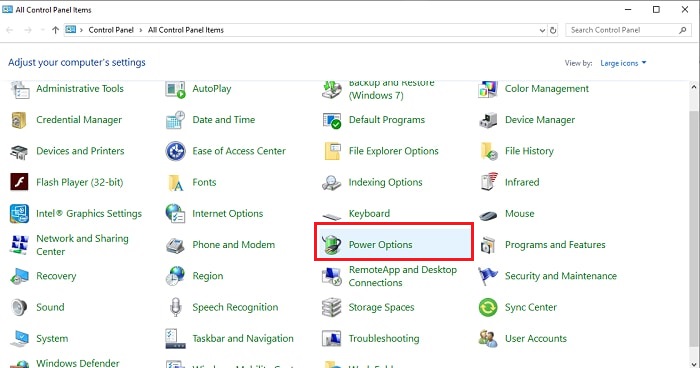Click the green Sync Center icon

(488, 307)
